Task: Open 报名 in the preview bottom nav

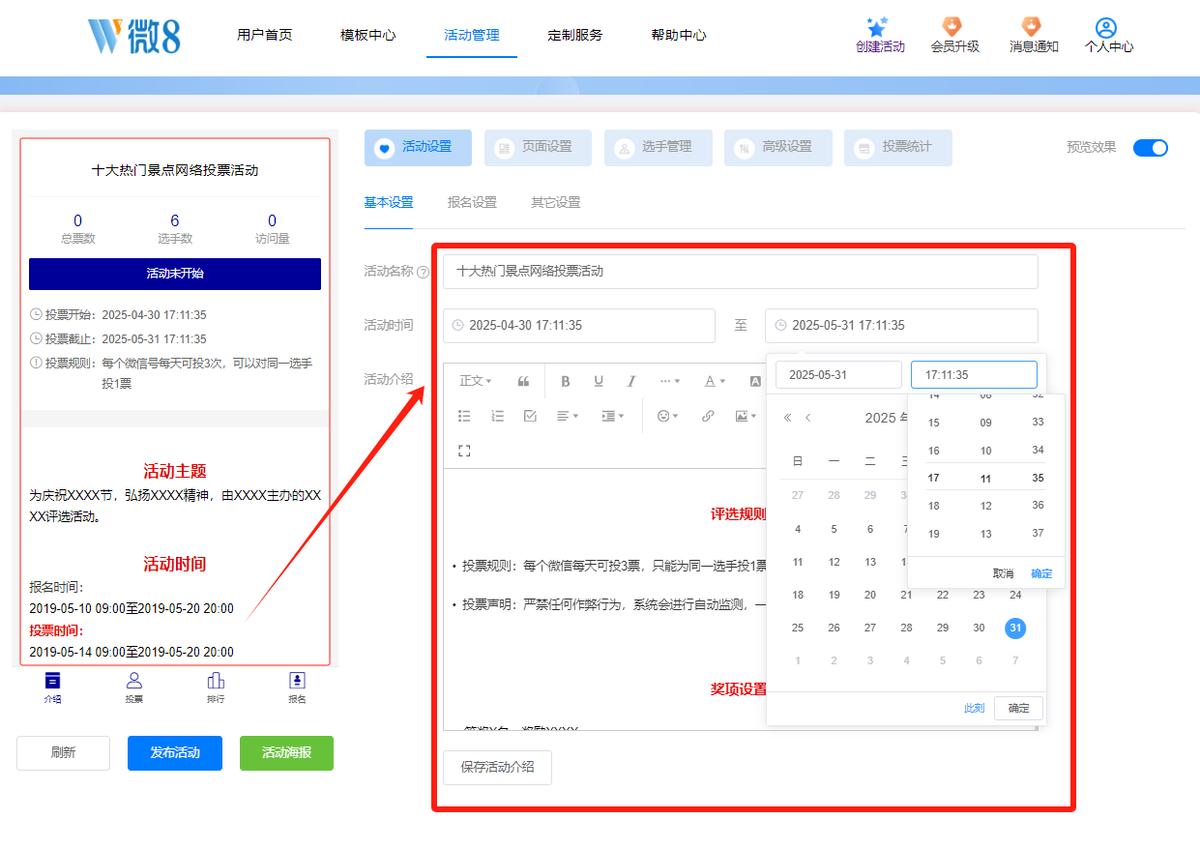Action: (297, 687)
